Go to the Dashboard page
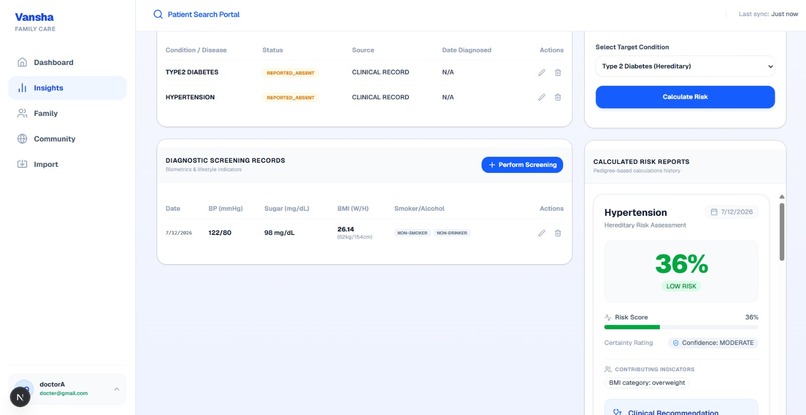Screen dimensions: 806x415 click(67, 62)
